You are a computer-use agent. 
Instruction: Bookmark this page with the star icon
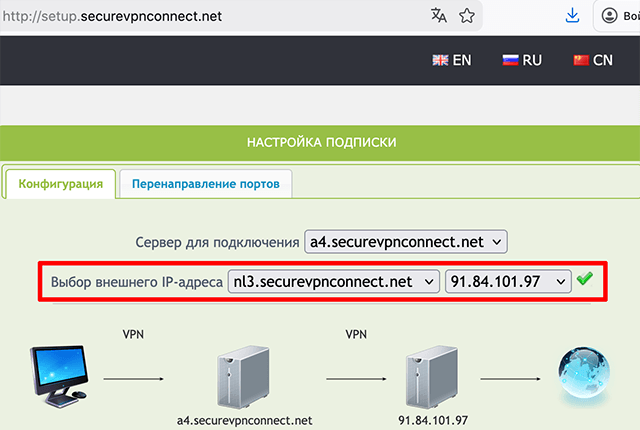click(x=467, y=16)
